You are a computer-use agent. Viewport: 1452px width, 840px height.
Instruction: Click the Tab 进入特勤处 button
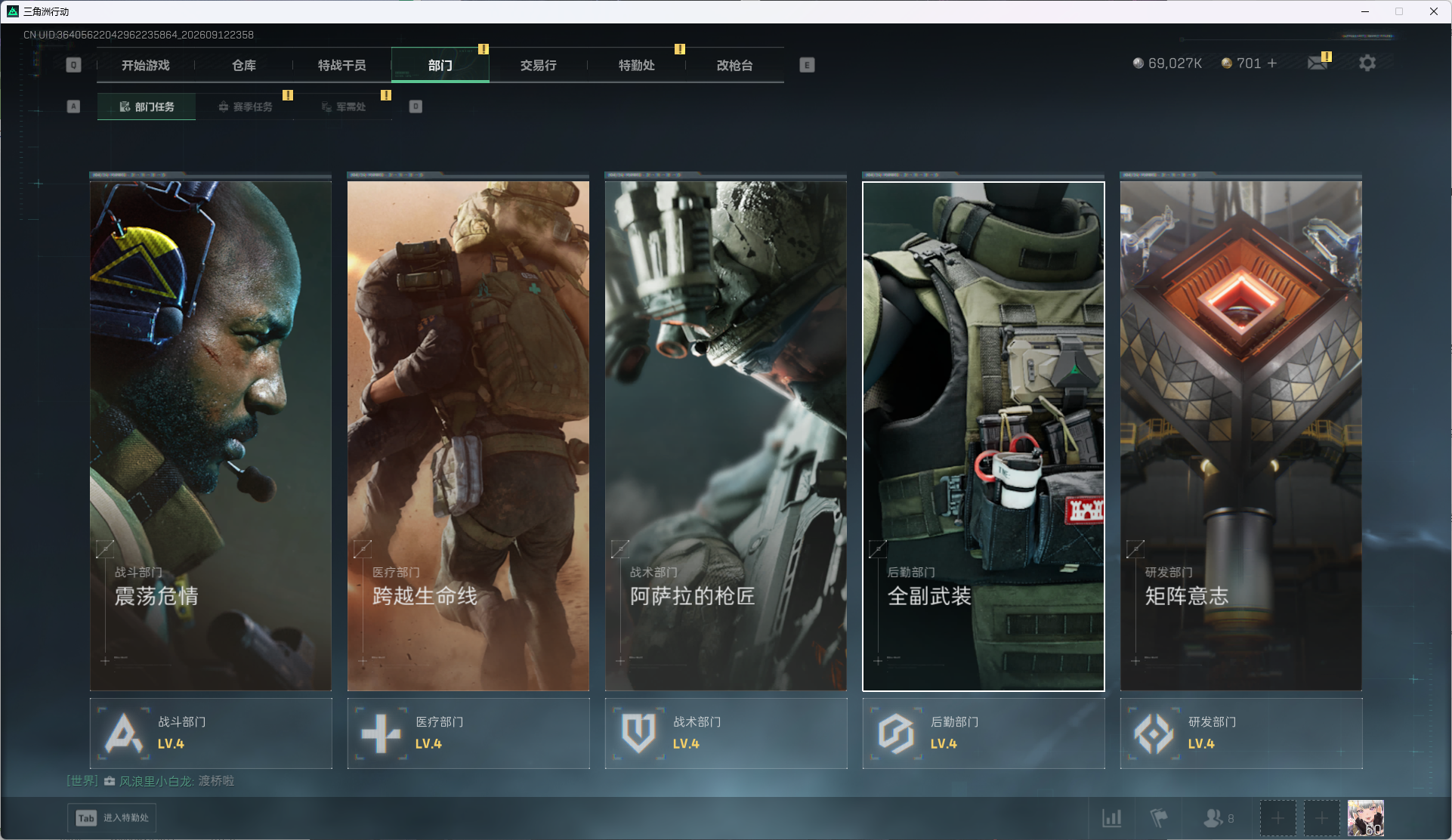(113, 818)
